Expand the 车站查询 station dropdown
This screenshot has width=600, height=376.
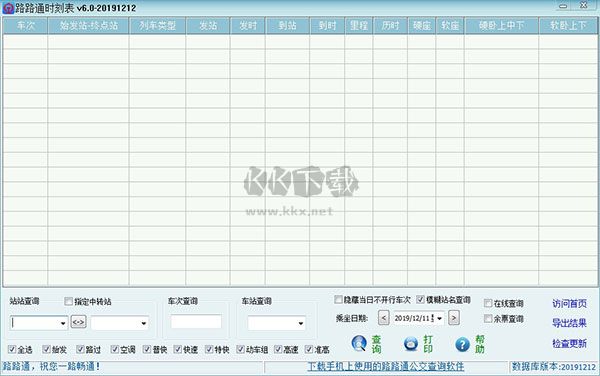[301, 323]
